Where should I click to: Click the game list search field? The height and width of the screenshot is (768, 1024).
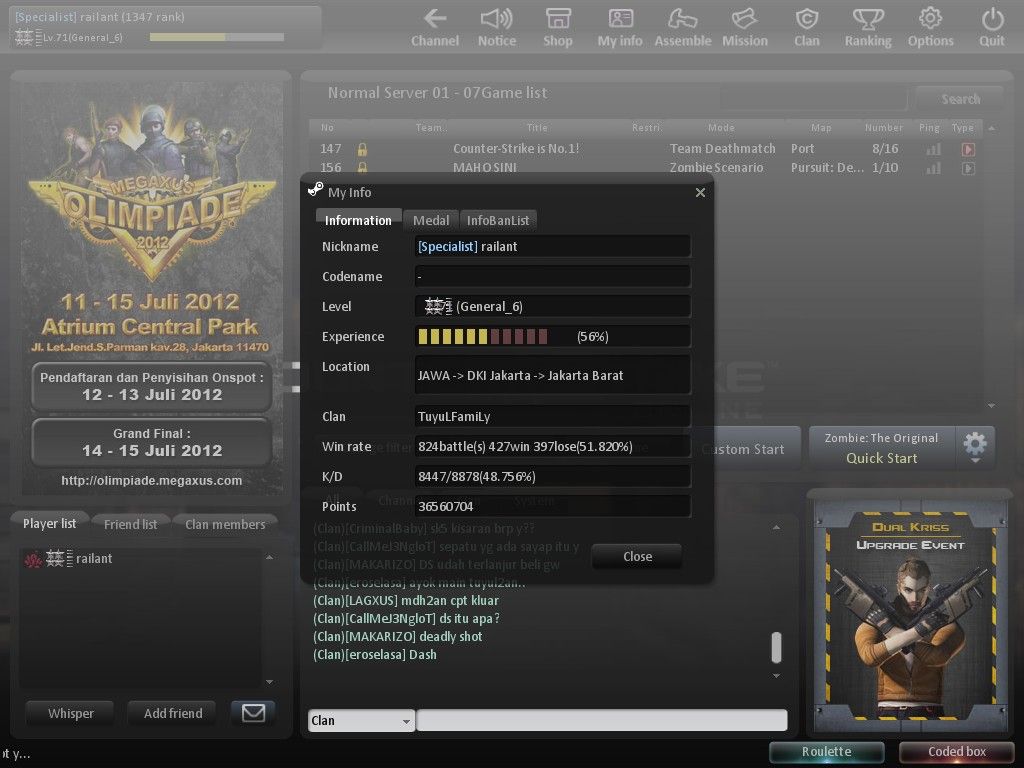[x=813, y=99]
